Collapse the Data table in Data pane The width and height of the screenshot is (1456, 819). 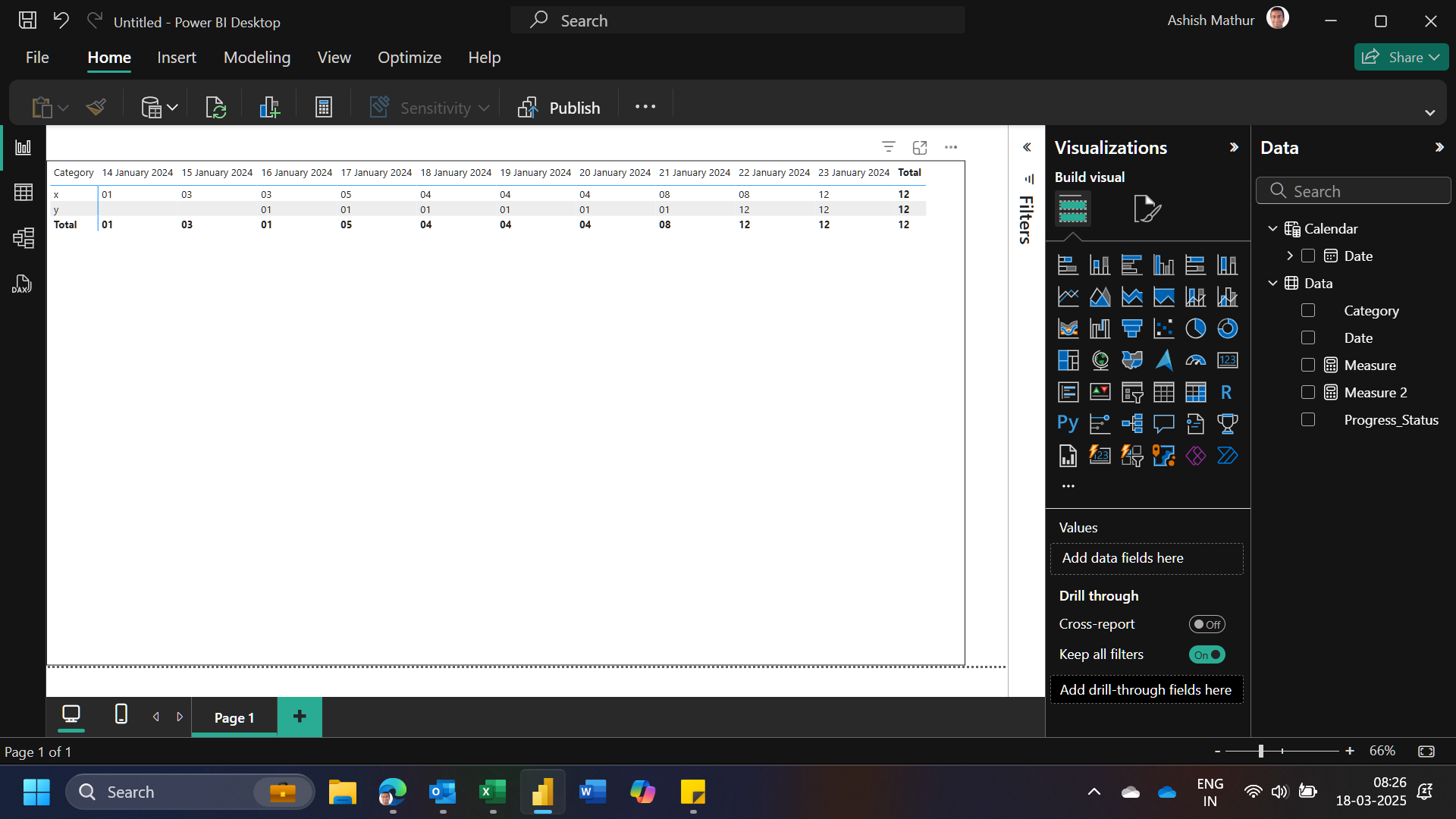coord(1273,283)
